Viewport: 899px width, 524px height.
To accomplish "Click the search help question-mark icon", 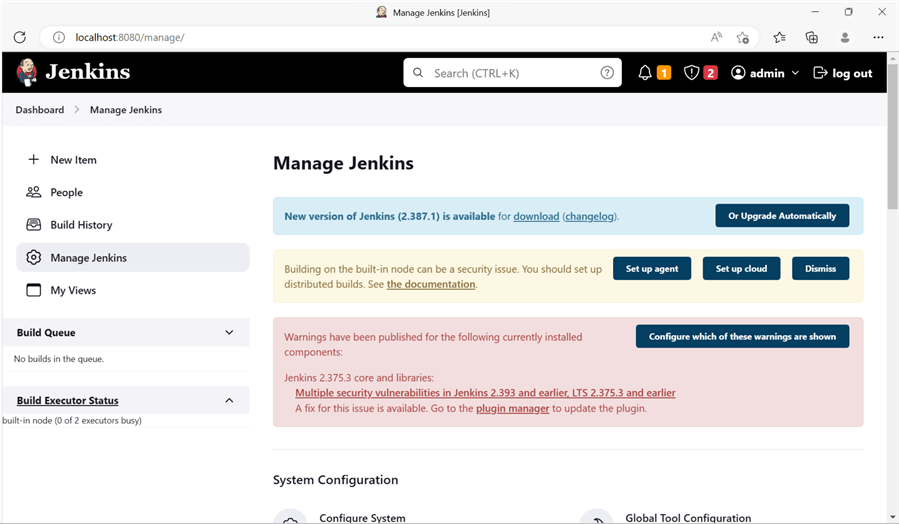I will [607, 73].
